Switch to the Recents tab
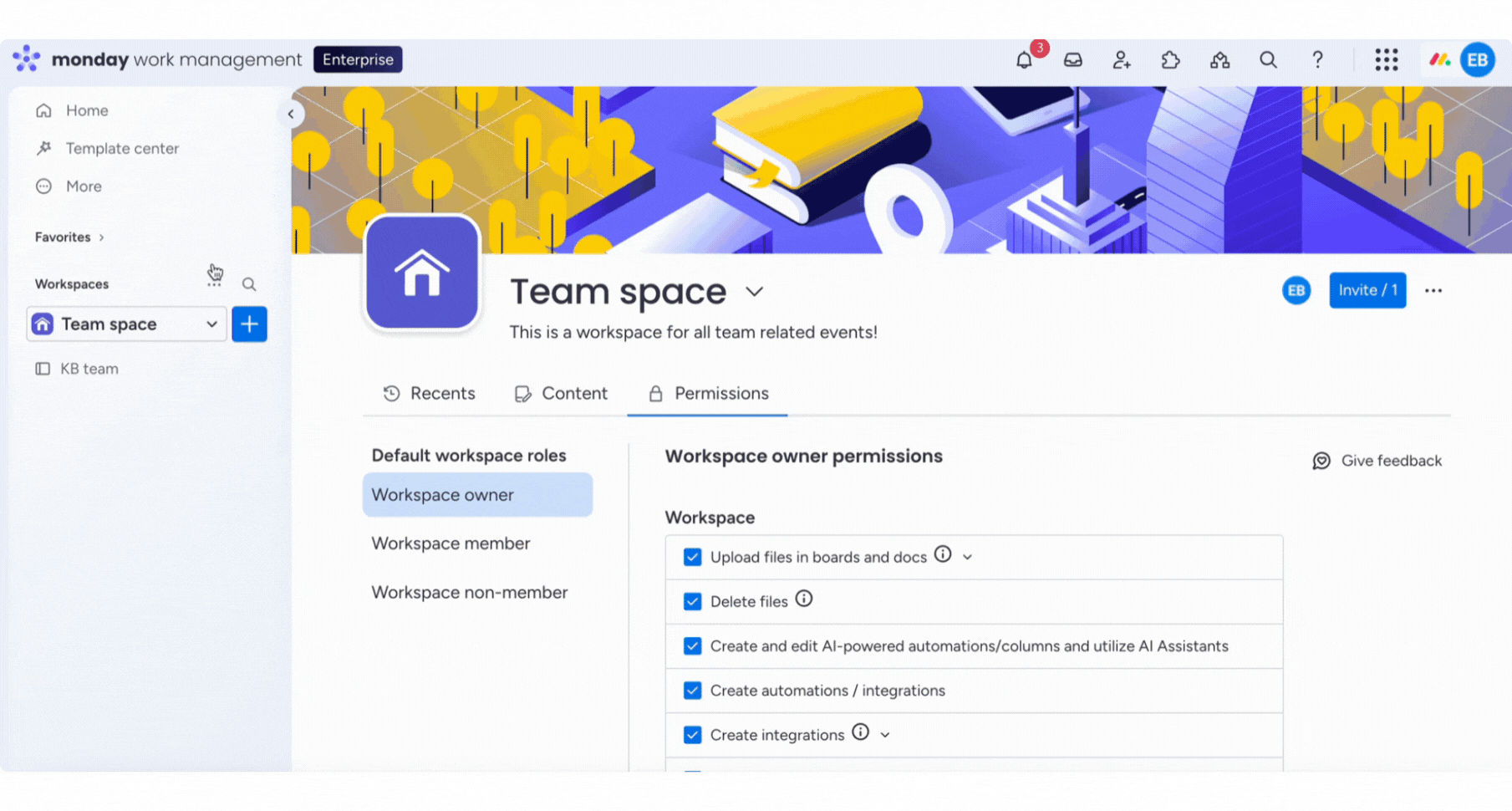Viewport: 1512px width, 811px height. coord(430,394)
